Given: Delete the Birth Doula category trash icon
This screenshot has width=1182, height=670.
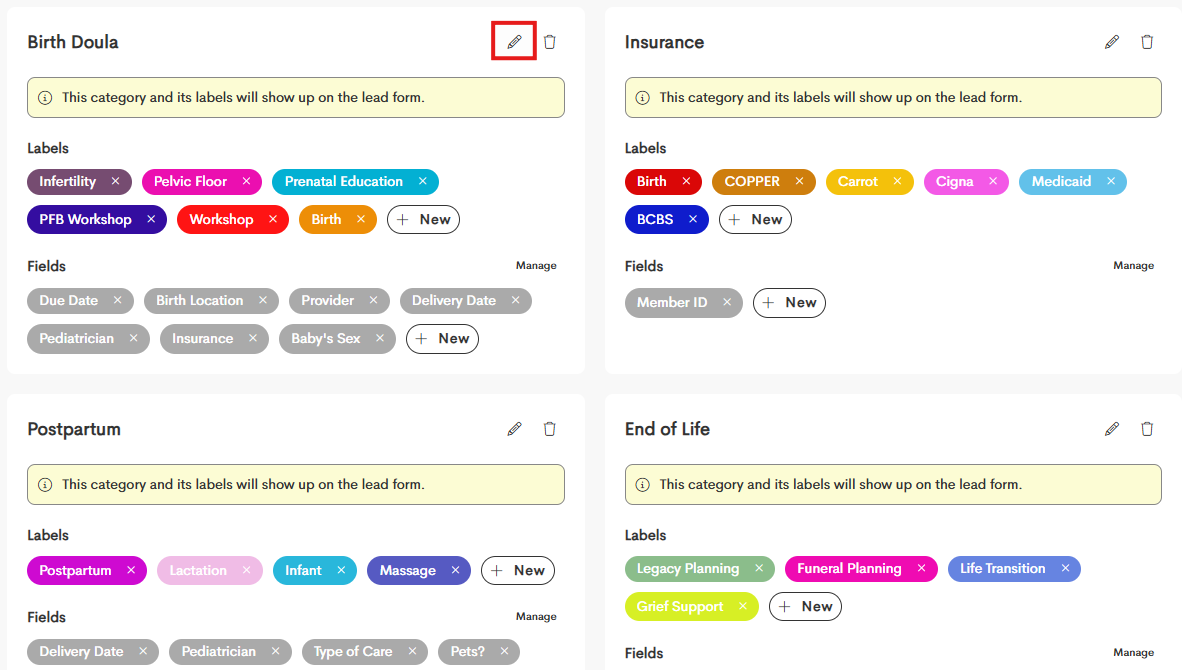Looking at the screenshot, I should [550, 41].
